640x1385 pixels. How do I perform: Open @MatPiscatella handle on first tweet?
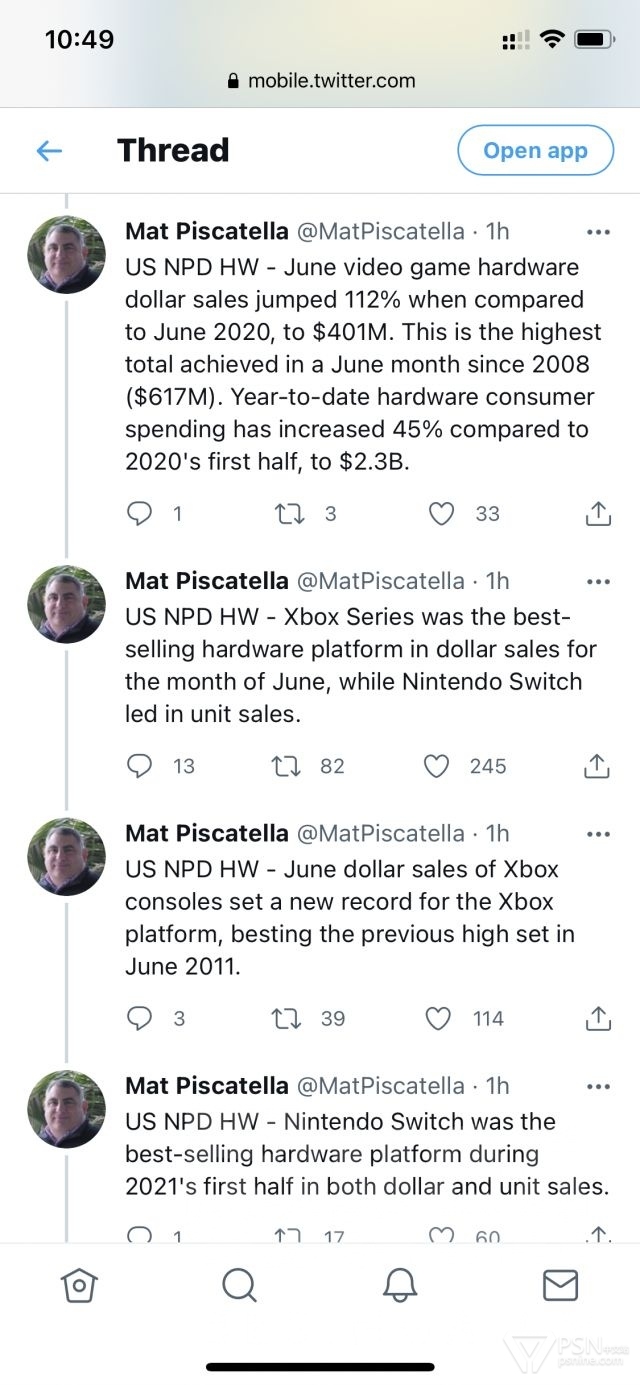point(380,232)
